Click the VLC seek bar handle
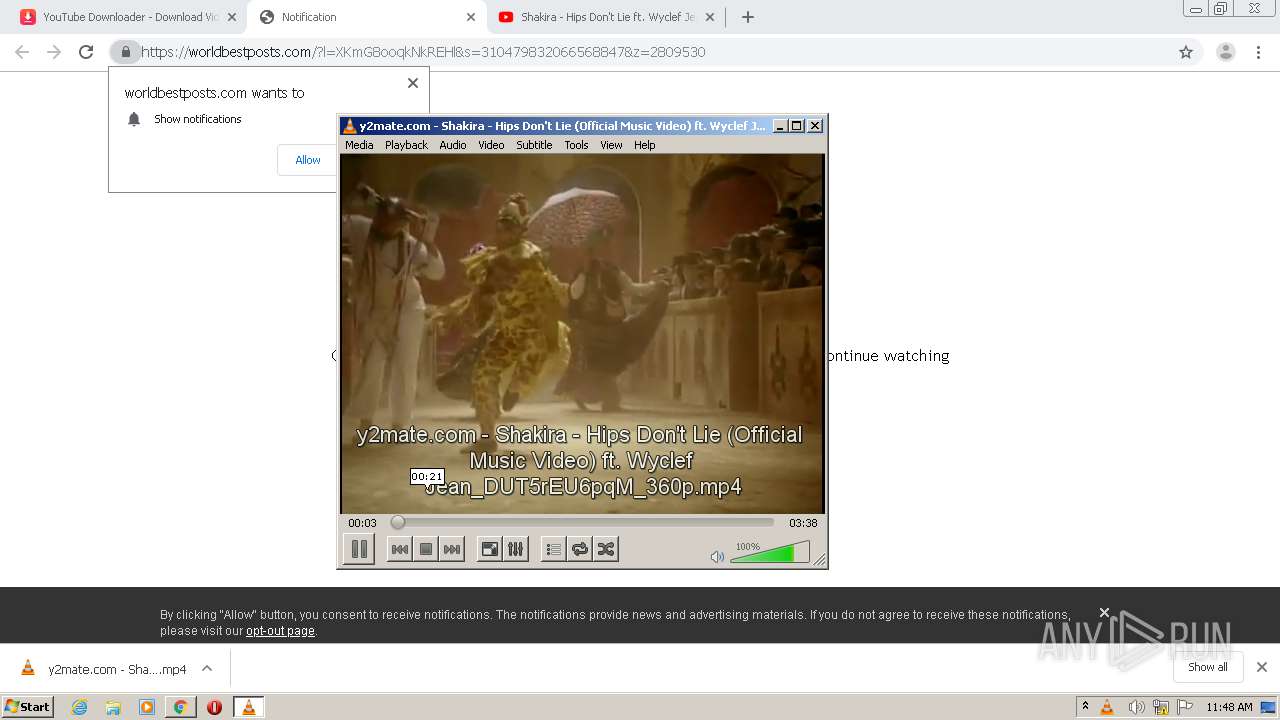1280x720 pixels. (398, 522)
